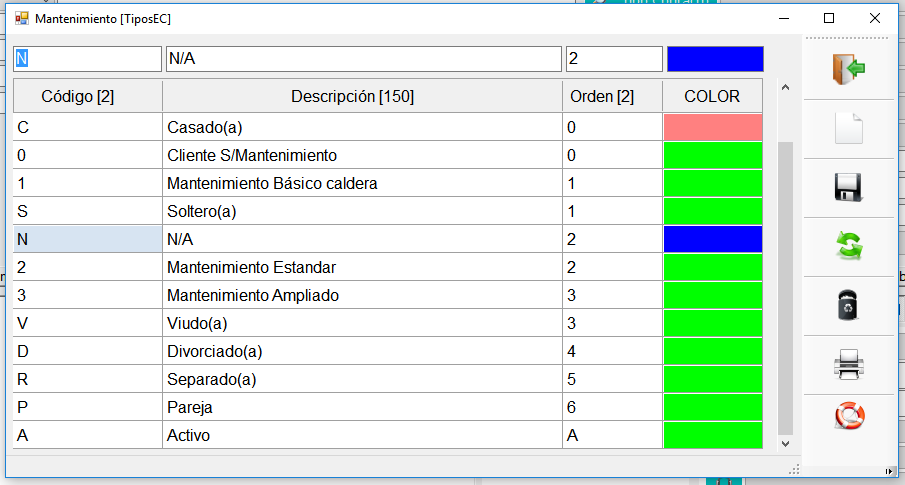
Task: Click the vertical scrollbar thumb
Action: click(786, 289)
